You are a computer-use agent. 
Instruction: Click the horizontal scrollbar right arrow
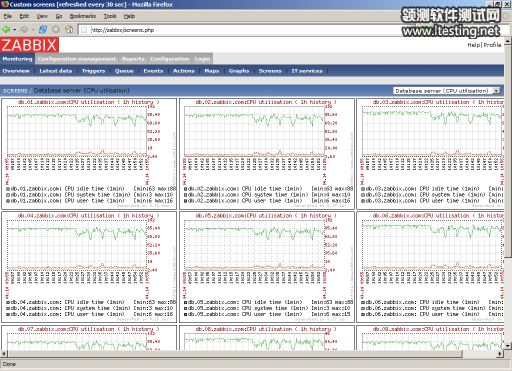click(500, 354)
